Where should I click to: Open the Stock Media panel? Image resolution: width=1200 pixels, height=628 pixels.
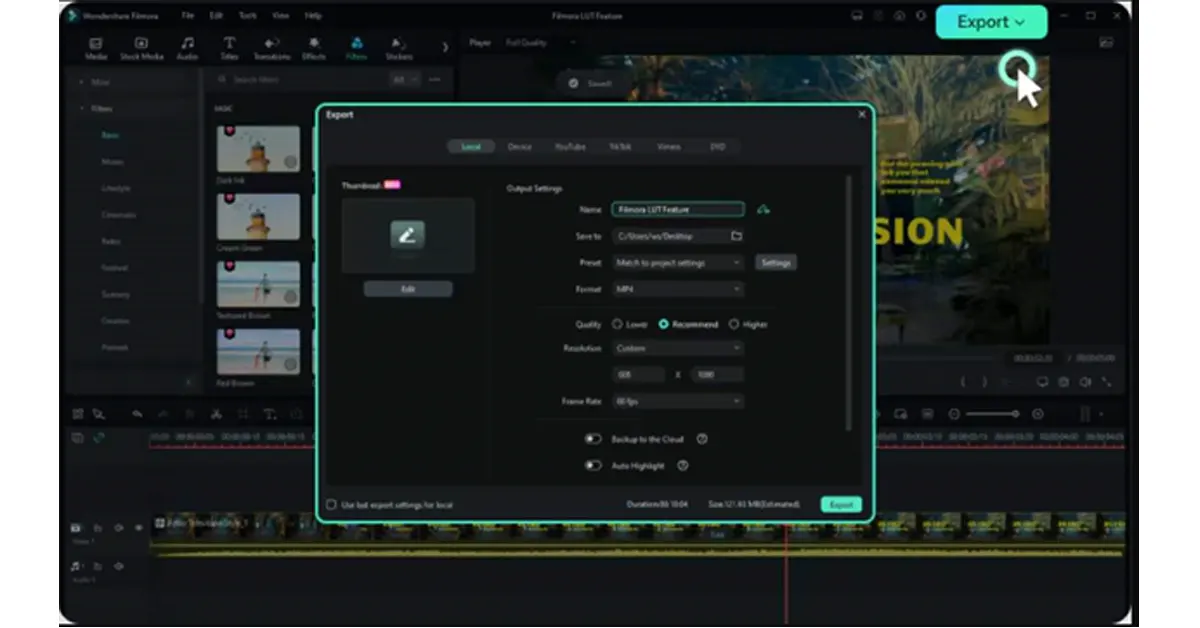tap(141, 49)
